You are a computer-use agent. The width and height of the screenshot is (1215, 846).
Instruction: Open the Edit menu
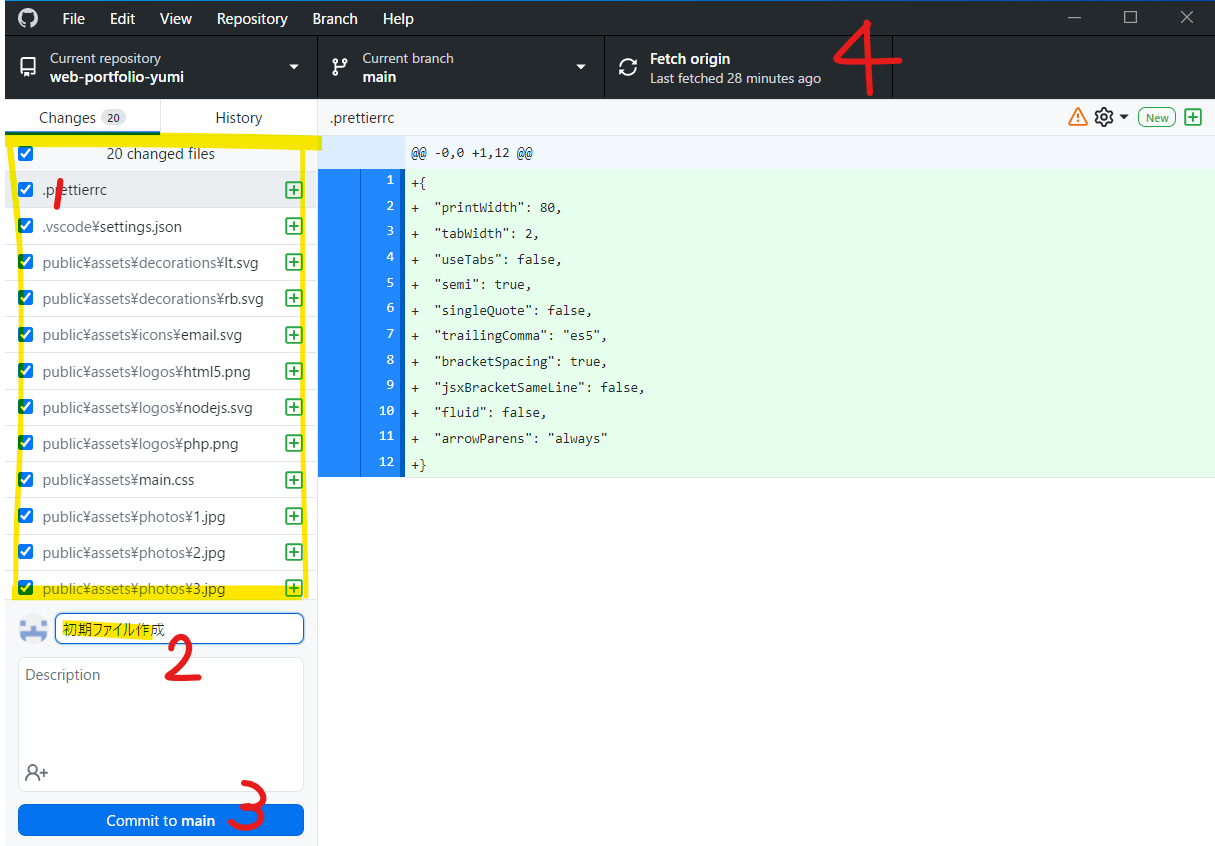tap(122, 18)
